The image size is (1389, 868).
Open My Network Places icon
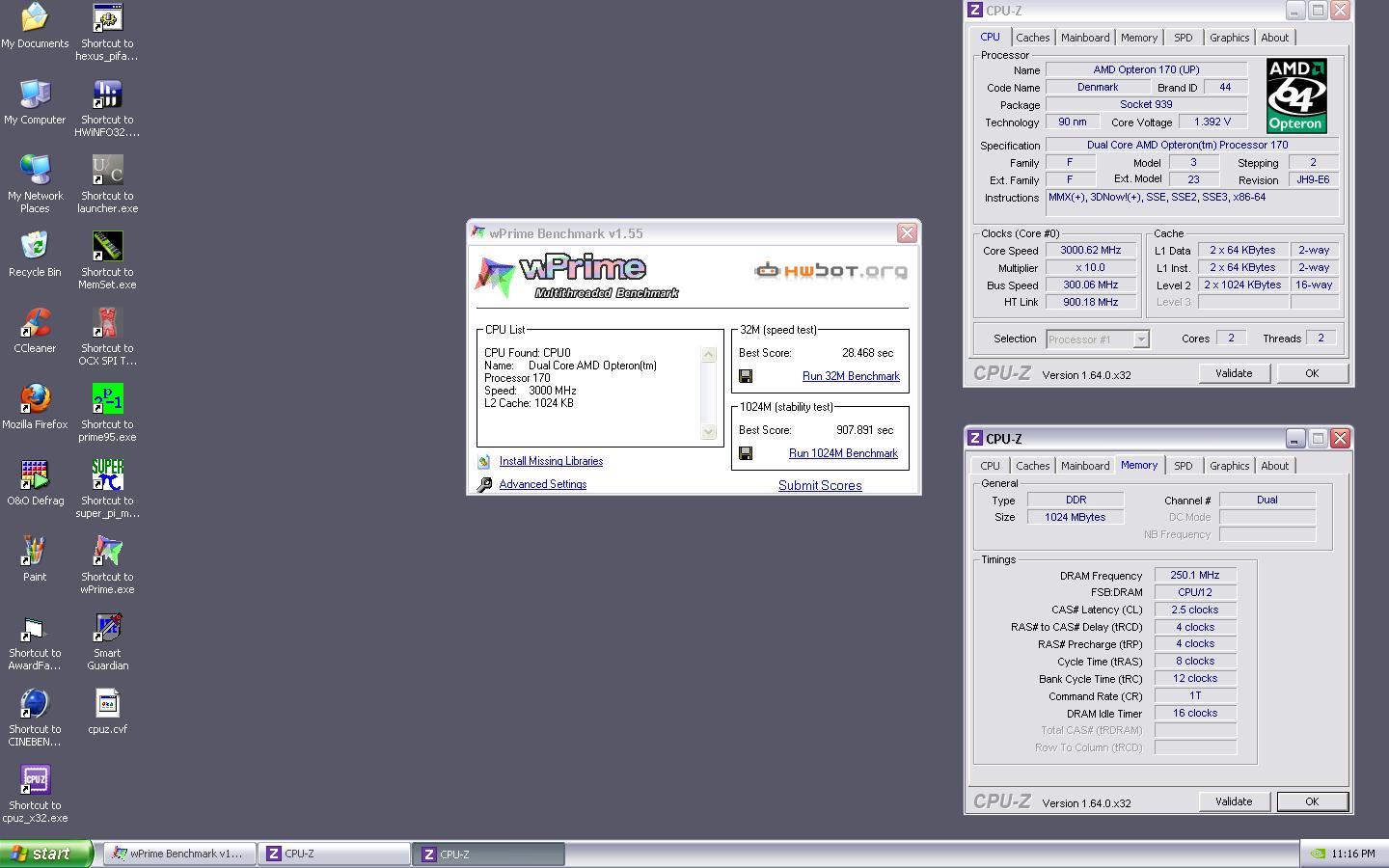[35, 185]
